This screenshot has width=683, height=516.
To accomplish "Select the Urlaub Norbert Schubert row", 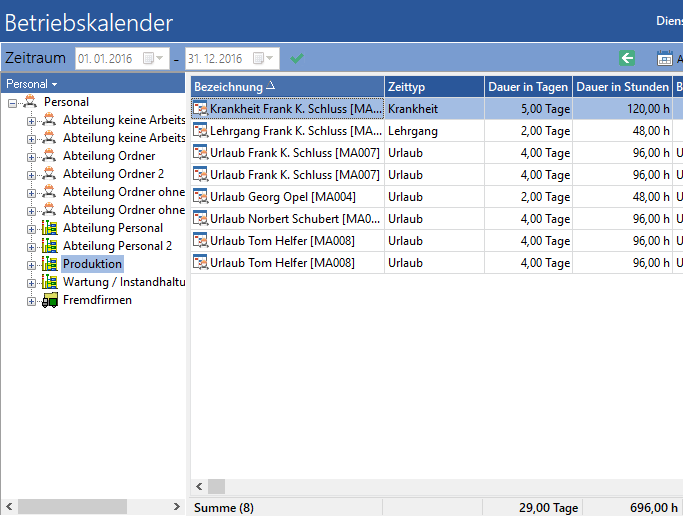I will 437,219.
